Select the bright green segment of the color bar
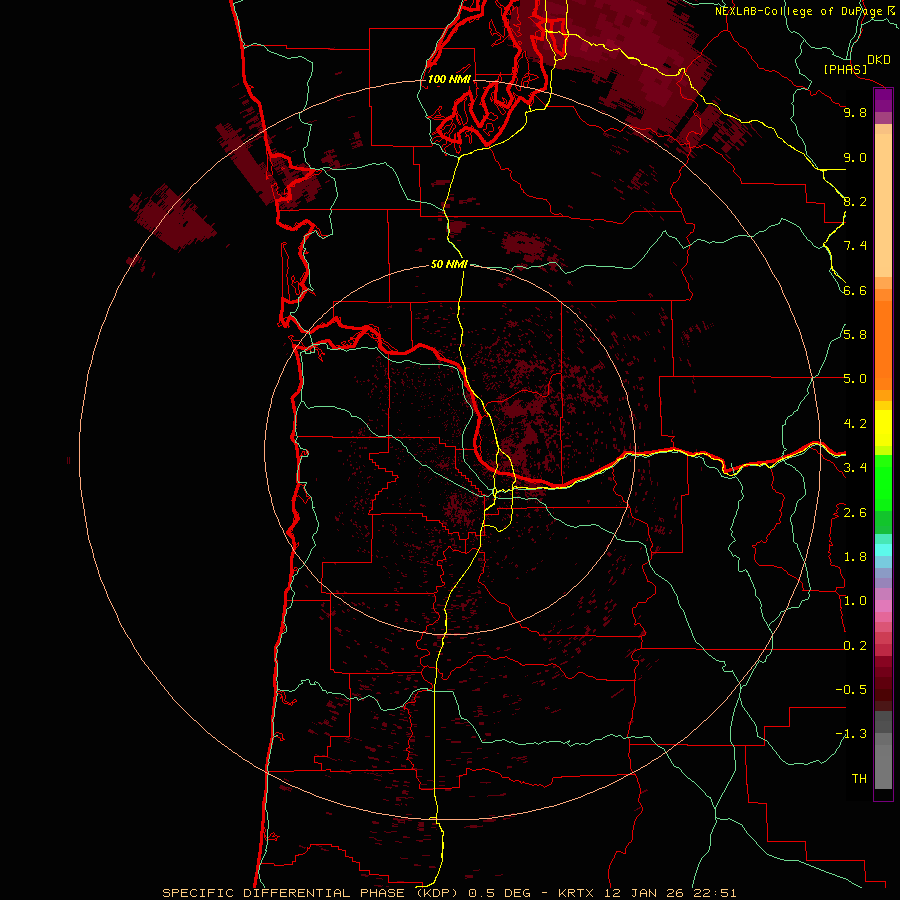 (883, 482)
